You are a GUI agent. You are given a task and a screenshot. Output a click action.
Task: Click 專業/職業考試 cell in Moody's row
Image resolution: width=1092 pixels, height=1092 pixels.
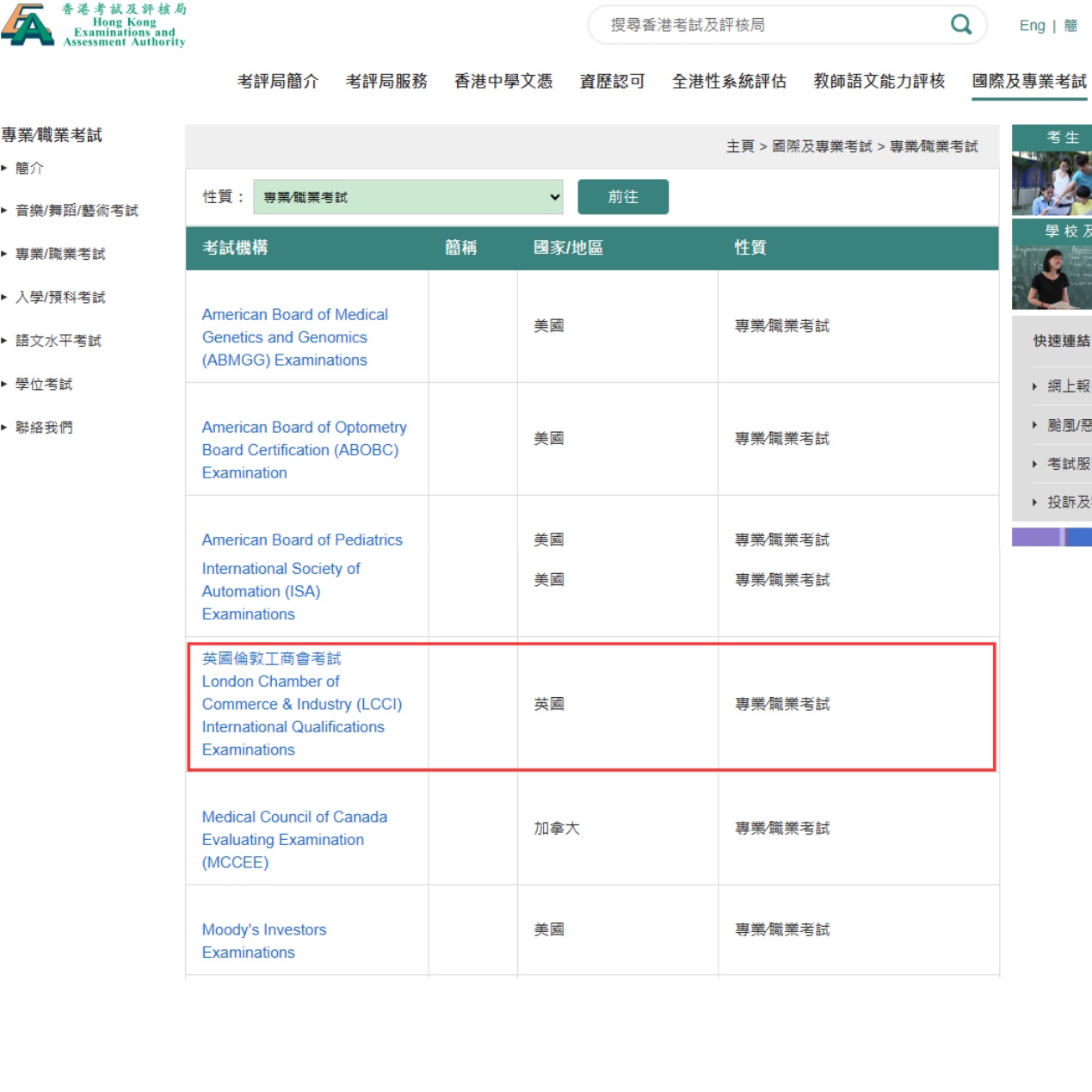point(782,929)
